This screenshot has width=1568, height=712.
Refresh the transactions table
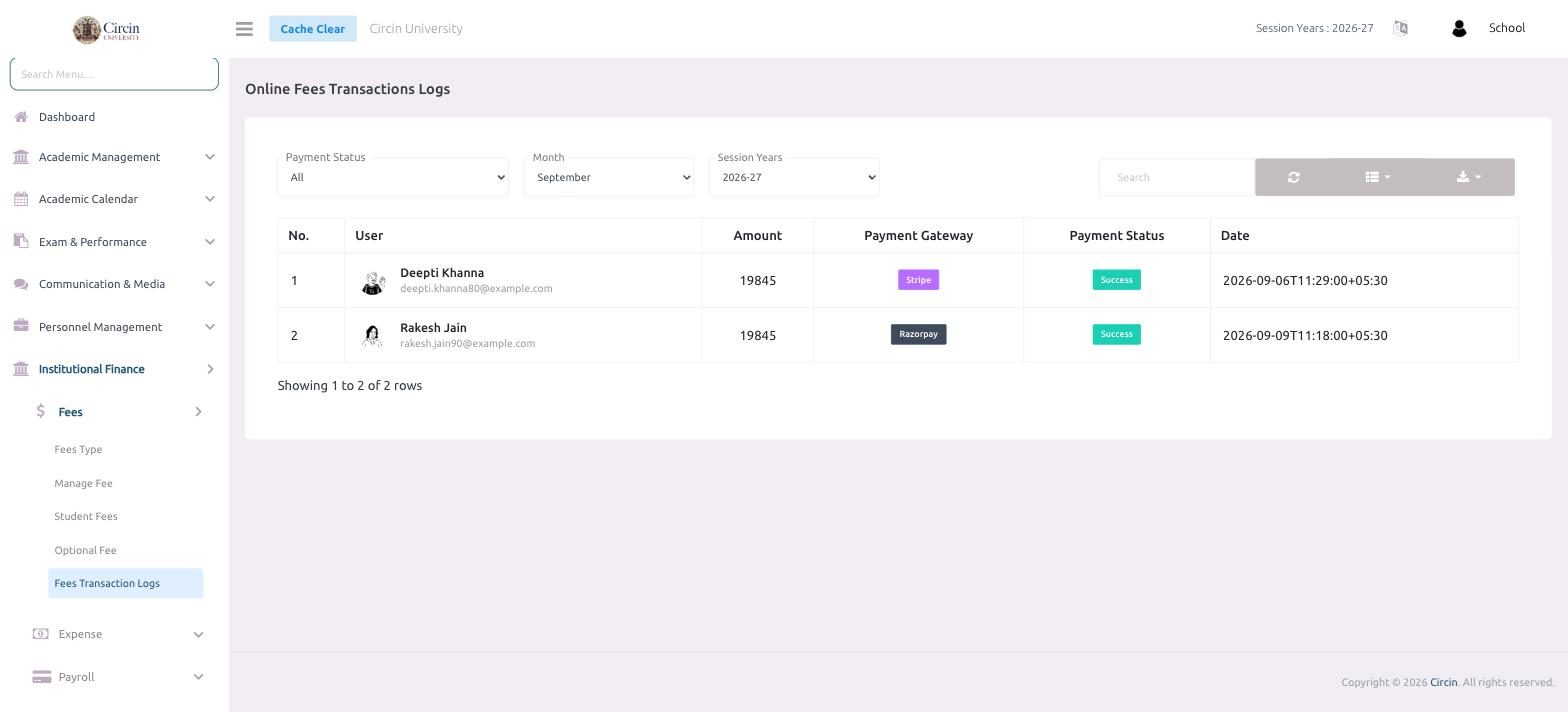(1293, 177)
